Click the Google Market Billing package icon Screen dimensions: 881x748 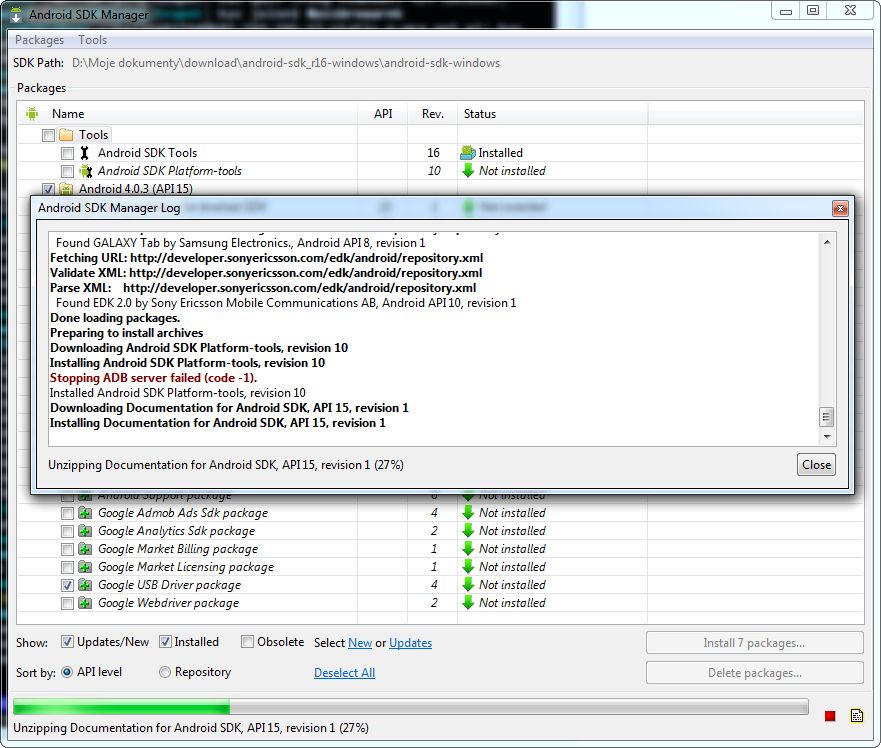click(85, 548)
